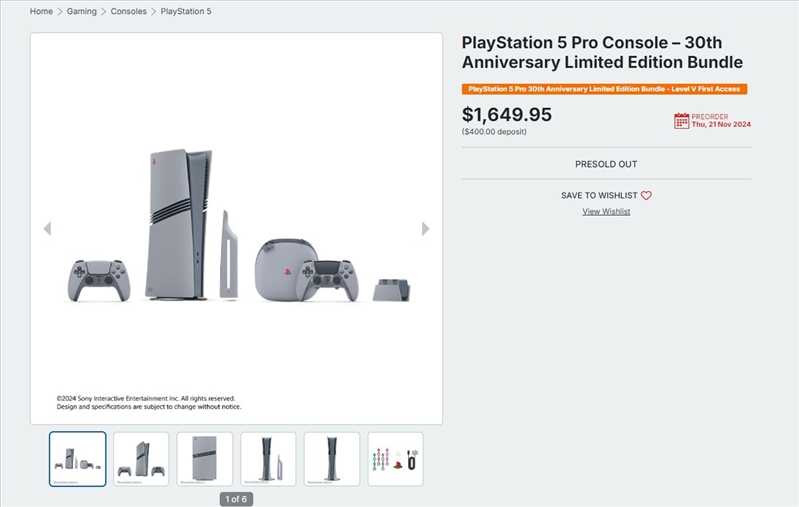Select the first thumbnail showing the full bundle

point(77,459)
